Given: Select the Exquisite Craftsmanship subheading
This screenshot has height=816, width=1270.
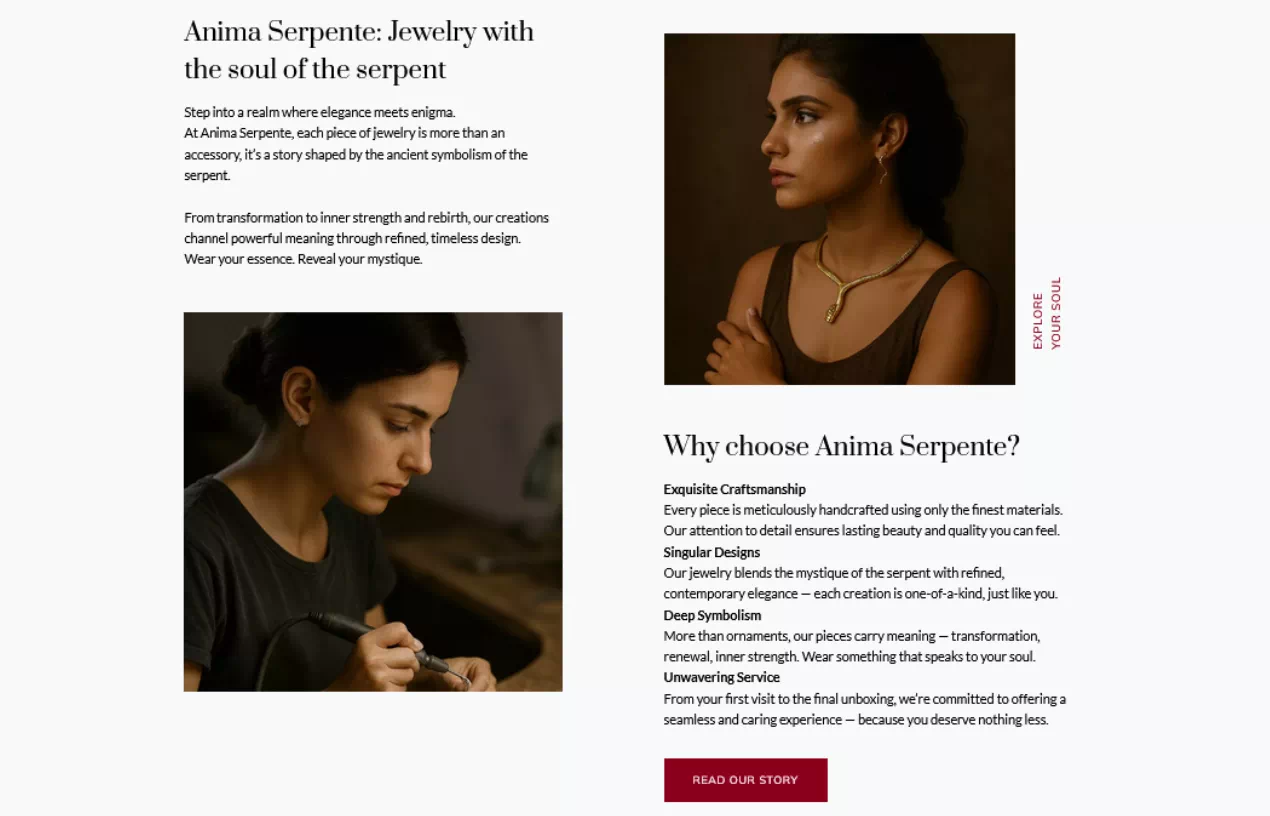Looking at the screenshot, I should (x=734, y=489).
